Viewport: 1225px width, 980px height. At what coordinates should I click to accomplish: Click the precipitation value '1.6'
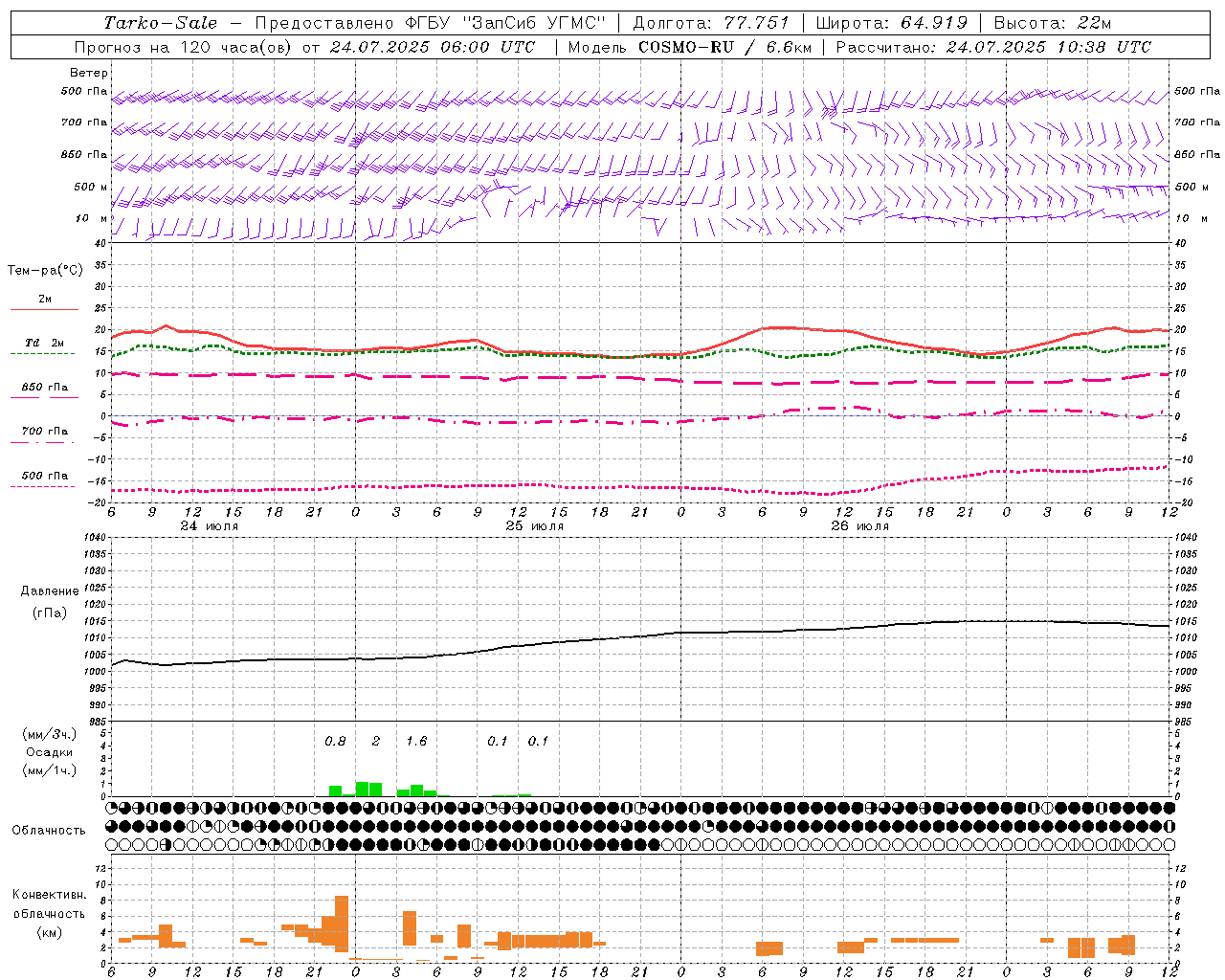click(416, 742)
